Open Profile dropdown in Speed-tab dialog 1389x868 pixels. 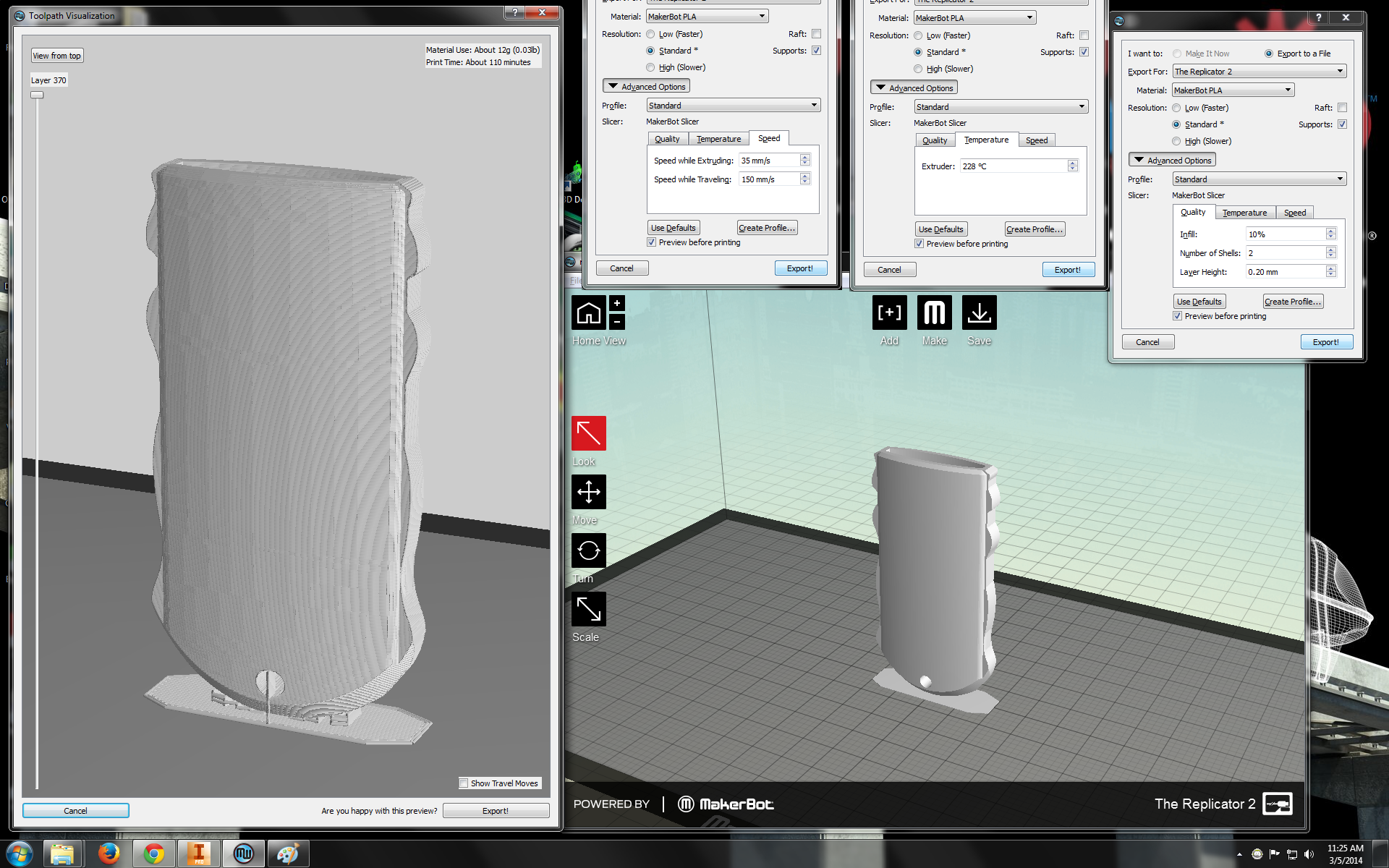733,106
